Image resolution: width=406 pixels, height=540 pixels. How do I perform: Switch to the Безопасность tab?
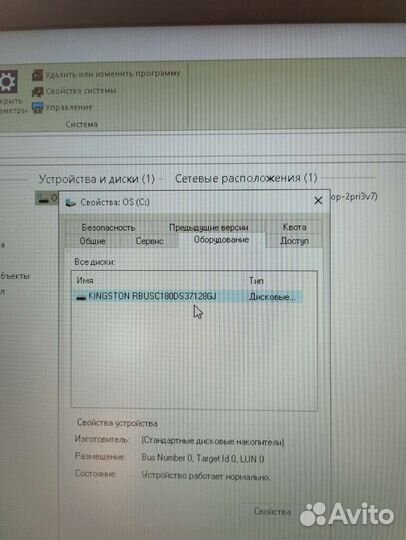tap(108, 228)
